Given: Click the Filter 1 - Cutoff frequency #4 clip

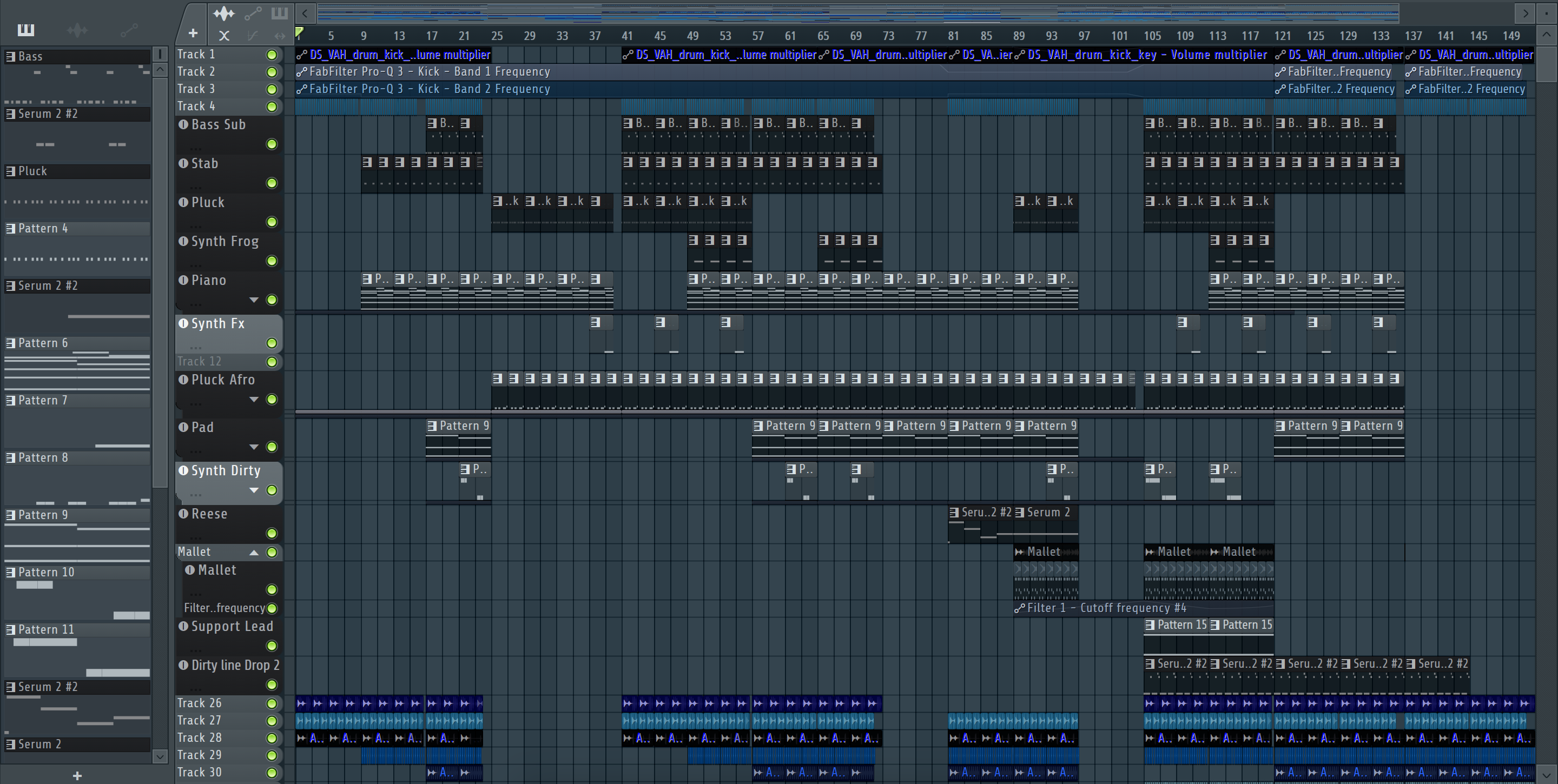Looking at the screenshot, I should (x=1143, y=608).
